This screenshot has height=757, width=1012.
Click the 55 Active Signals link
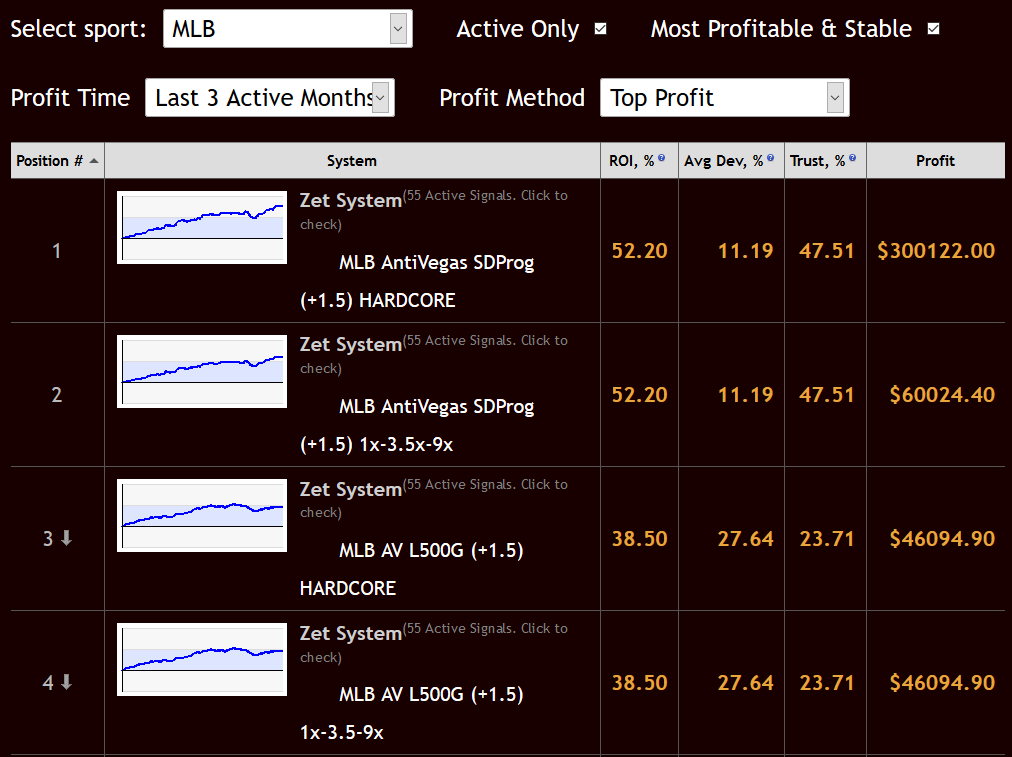487,195
